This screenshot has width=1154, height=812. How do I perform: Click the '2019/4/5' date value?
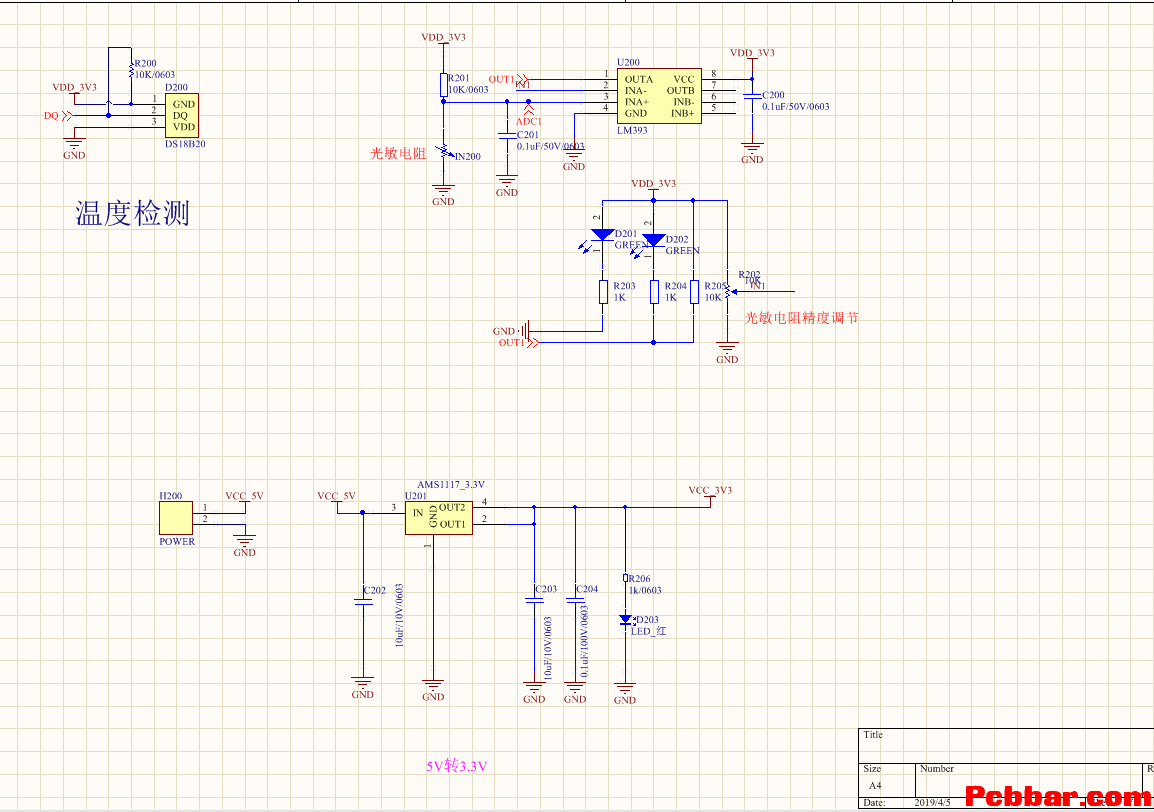pos(932,802)
